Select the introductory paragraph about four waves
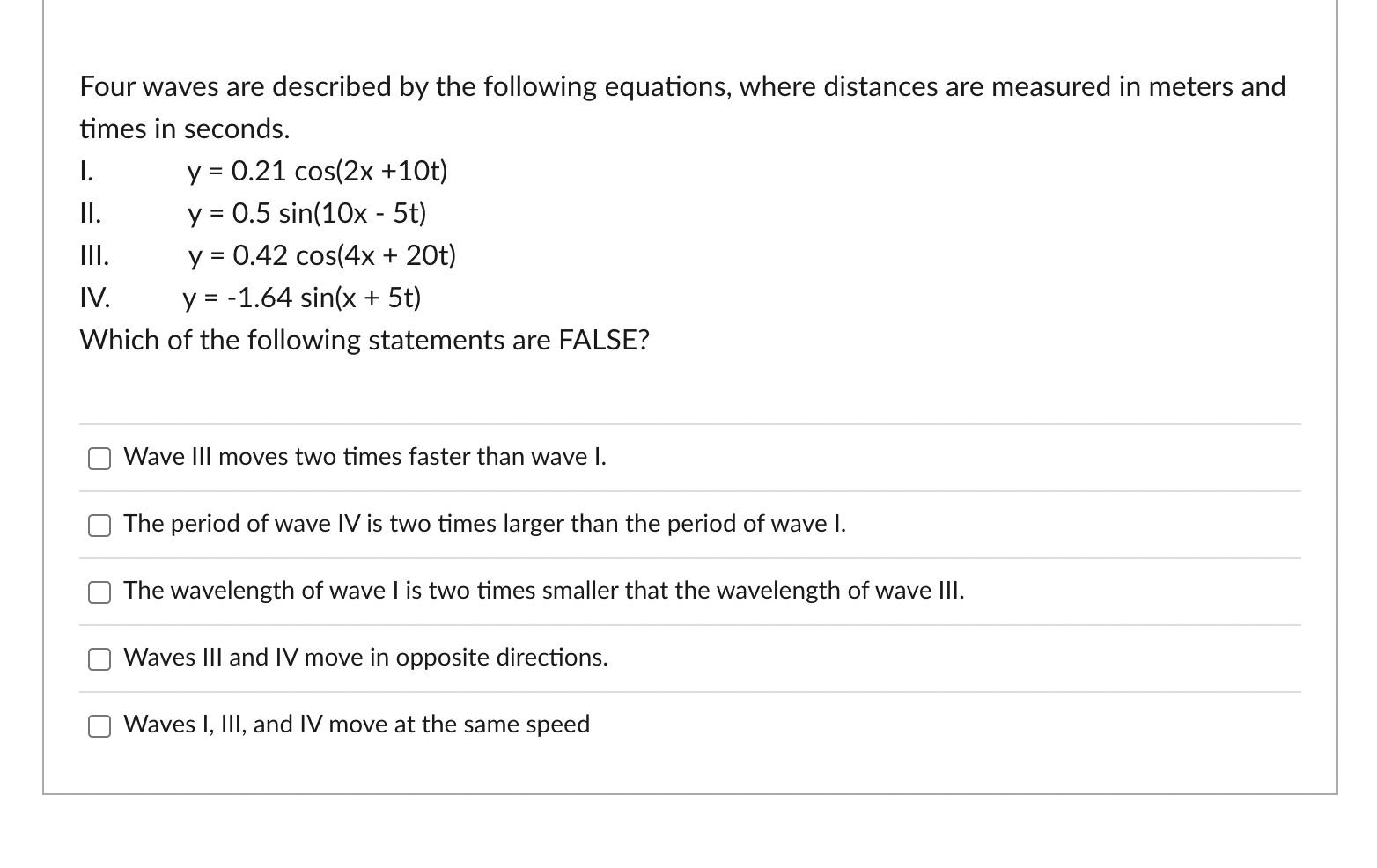1377x868 pixels. point(682,86)
